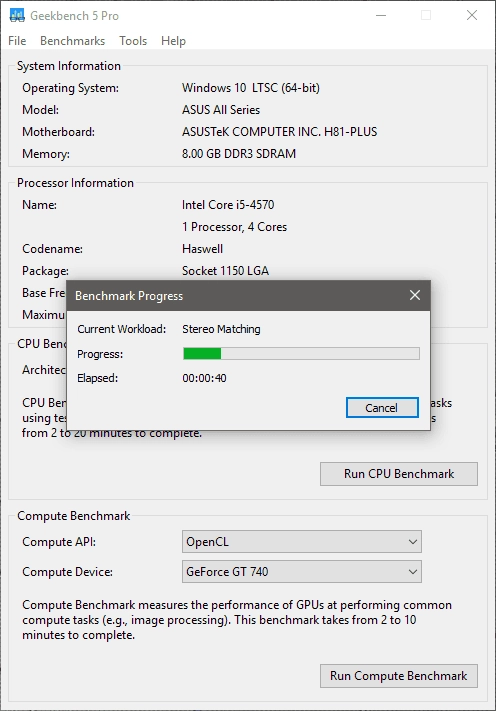Click the 'Compute Benchmark' group heading

click(73, 516)
